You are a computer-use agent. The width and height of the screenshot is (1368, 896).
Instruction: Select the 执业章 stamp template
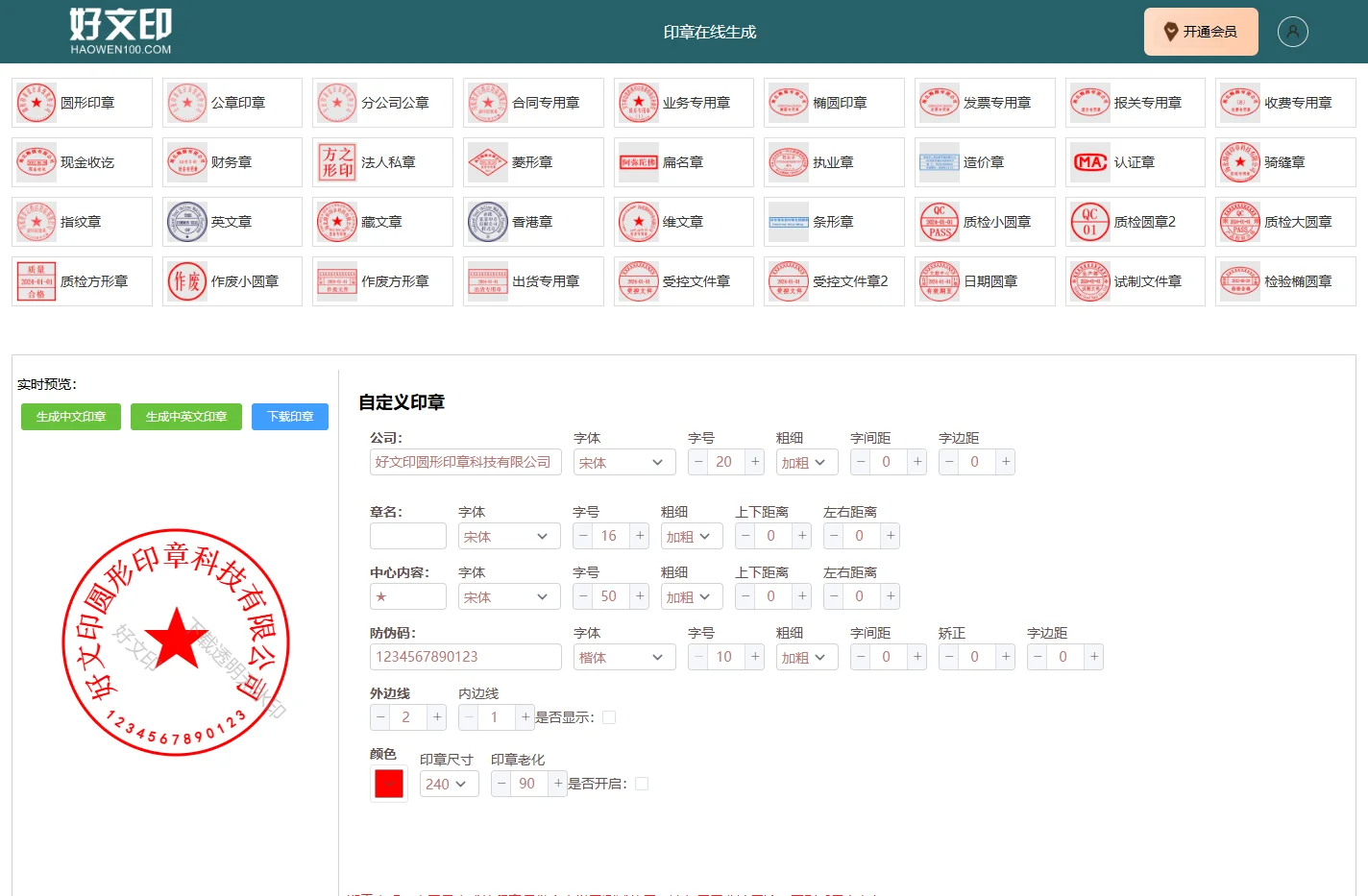coord(834,162)
